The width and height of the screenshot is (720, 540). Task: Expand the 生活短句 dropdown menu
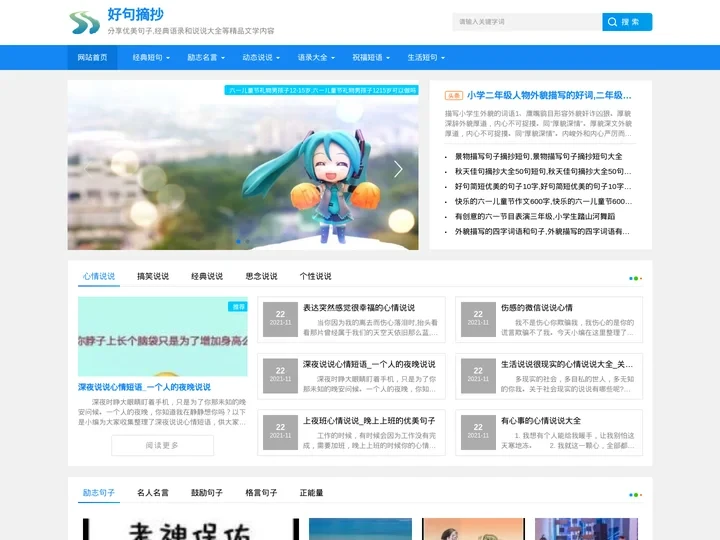tap(426, 57)
